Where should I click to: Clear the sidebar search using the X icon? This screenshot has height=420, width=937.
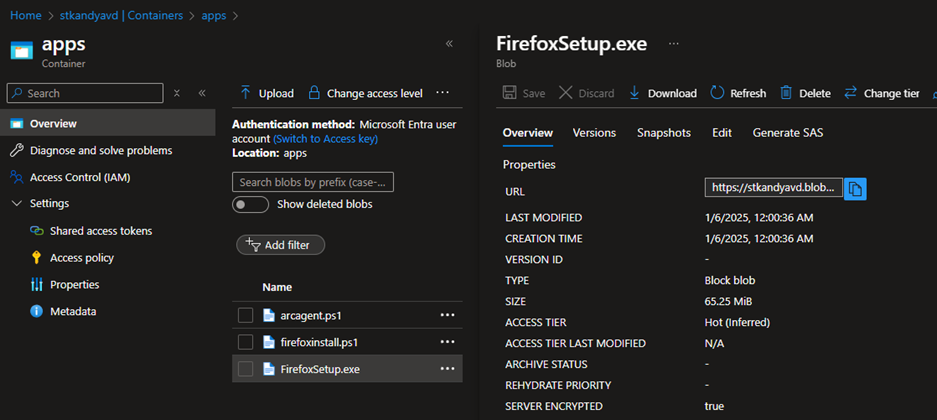[176, 93]
